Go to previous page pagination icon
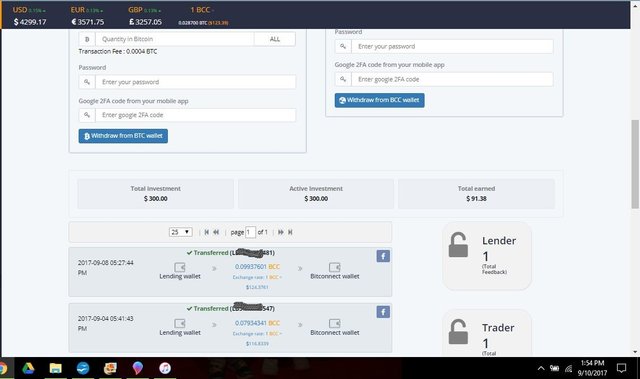Viewport: 640px width, 379px height. [x=216, y=232]
